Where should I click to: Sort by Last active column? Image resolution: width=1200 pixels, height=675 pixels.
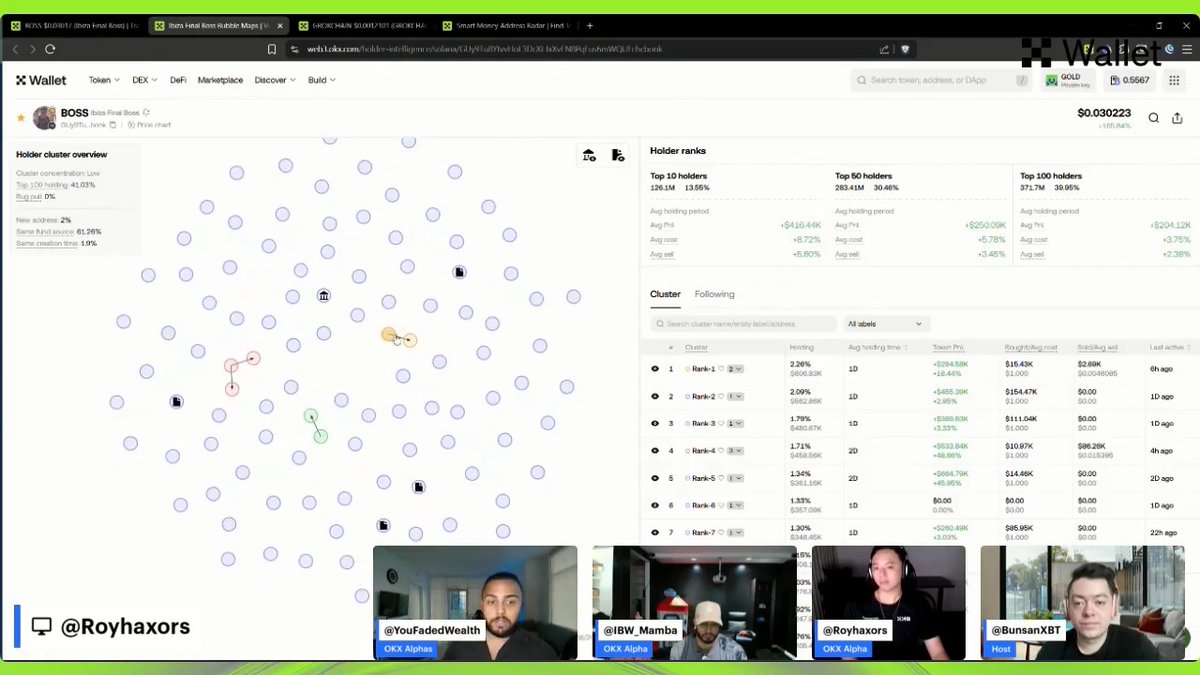(x=1170, y=347)
